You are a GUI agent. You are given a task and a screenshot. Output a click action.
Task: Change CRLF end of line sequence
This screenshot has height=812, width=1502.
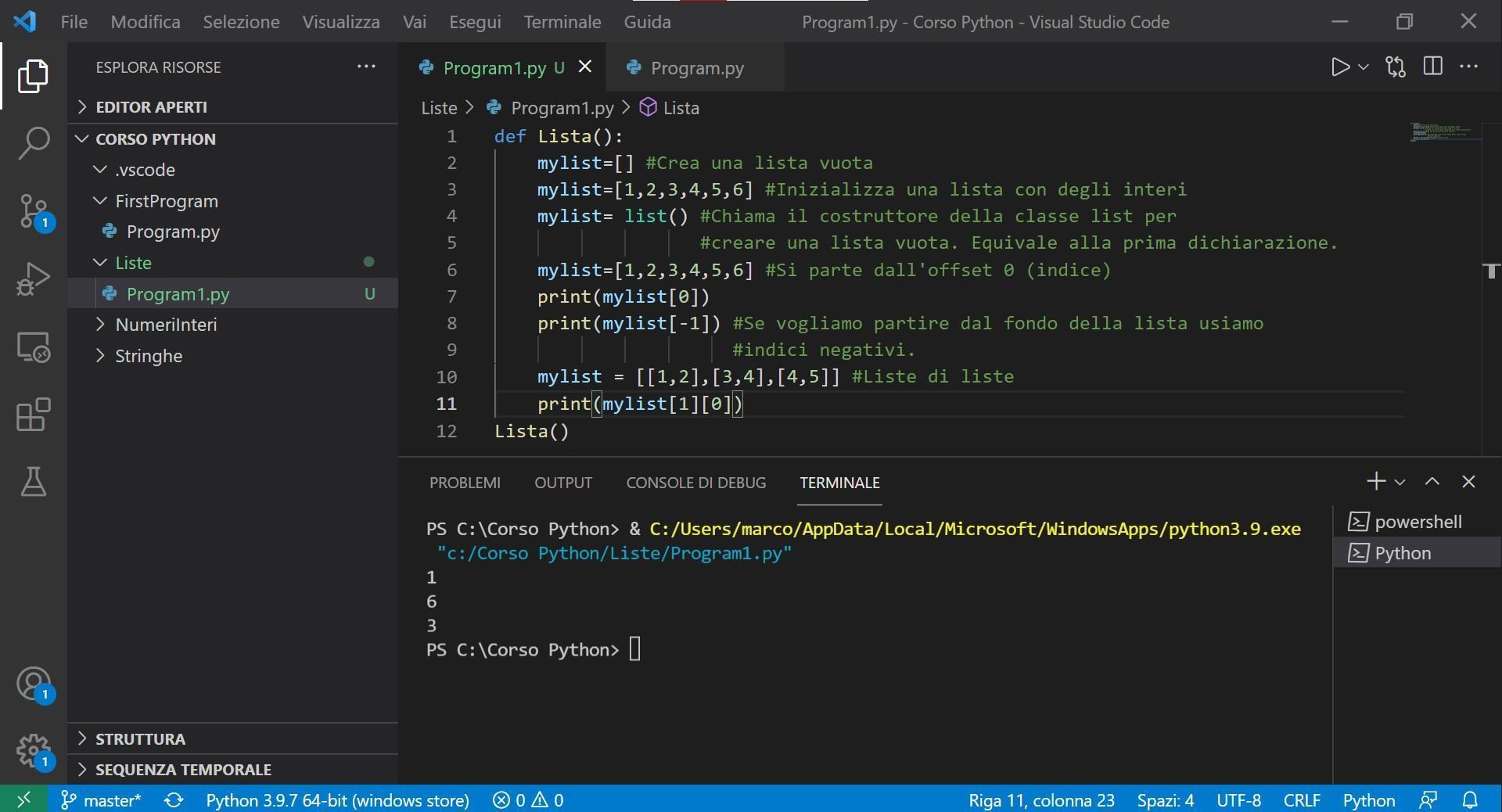coord(1302,799)
